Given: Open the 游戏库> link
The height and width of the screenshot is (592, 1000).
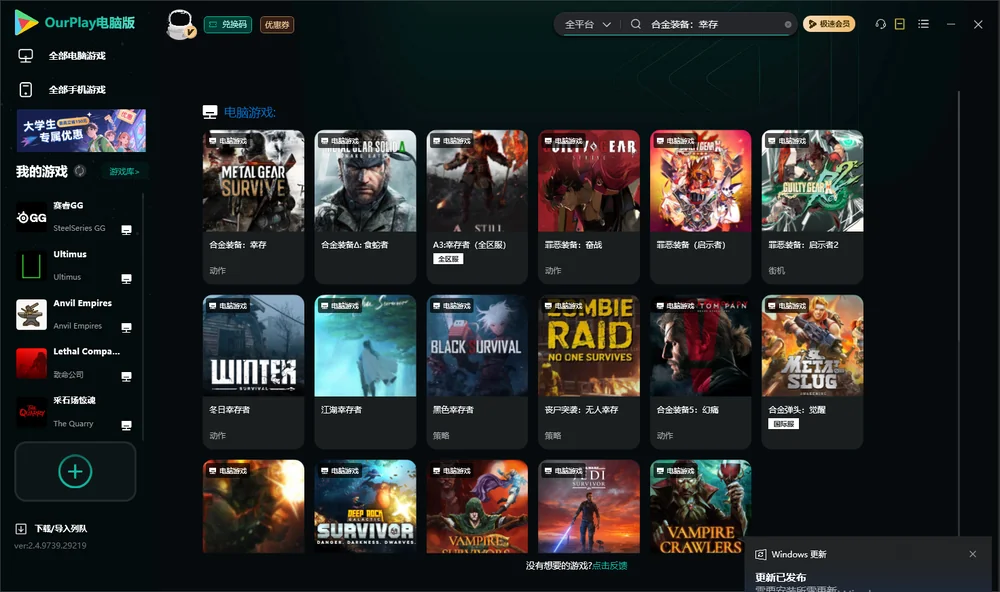Looking at the screenshot, I should (124, 172).
